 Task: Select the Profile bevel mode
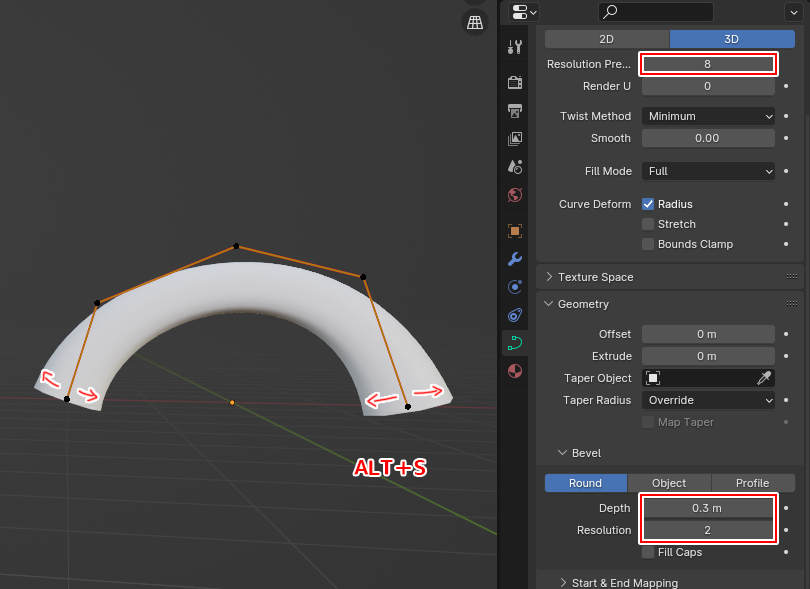pos(752,483)
